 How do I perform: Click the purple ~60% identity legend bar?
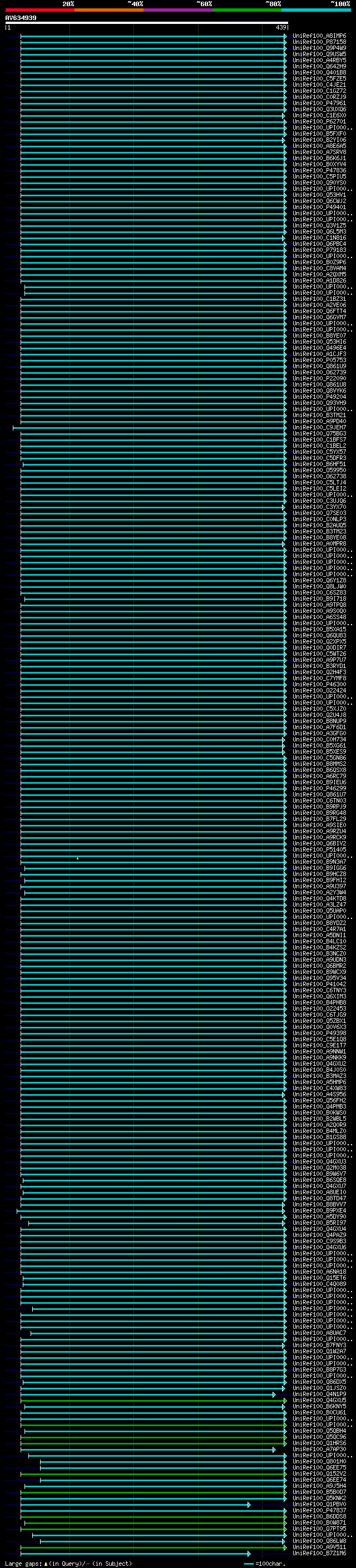(x=179, y=10)
